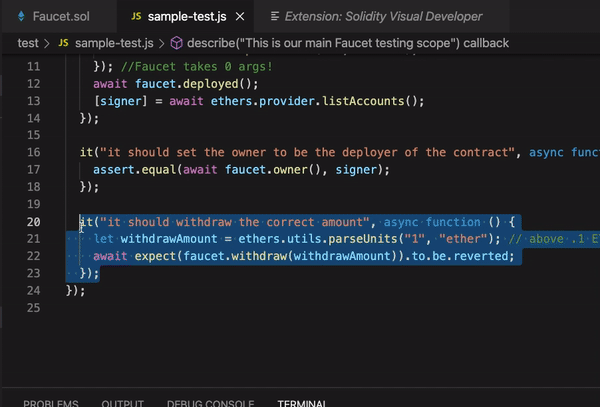Open the OUTPUT panel tab

click(122, 403)
